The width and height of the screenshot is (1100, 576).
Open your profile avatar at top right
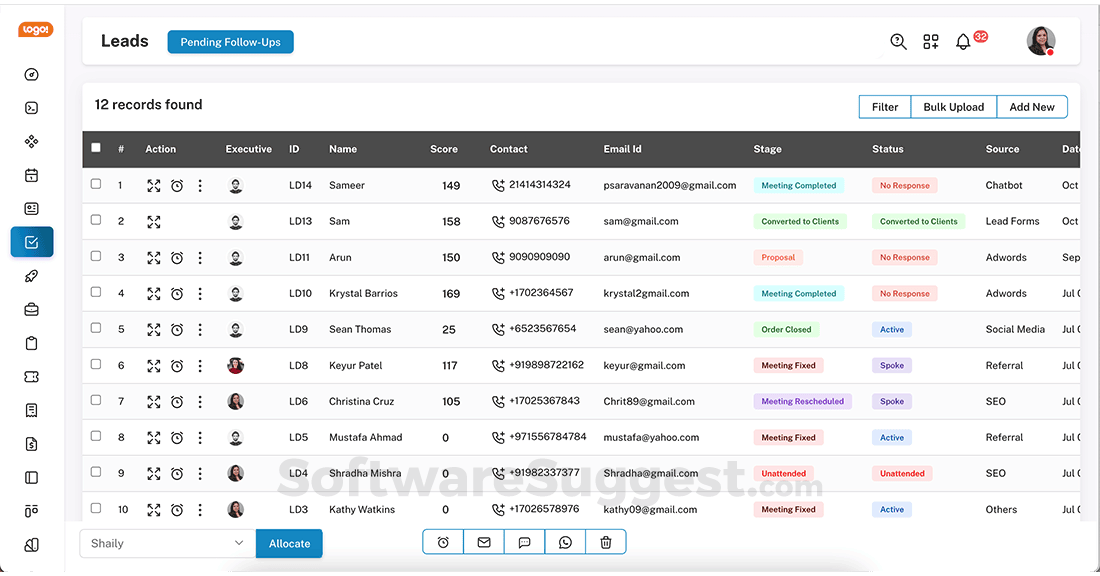click(1040, 41)
